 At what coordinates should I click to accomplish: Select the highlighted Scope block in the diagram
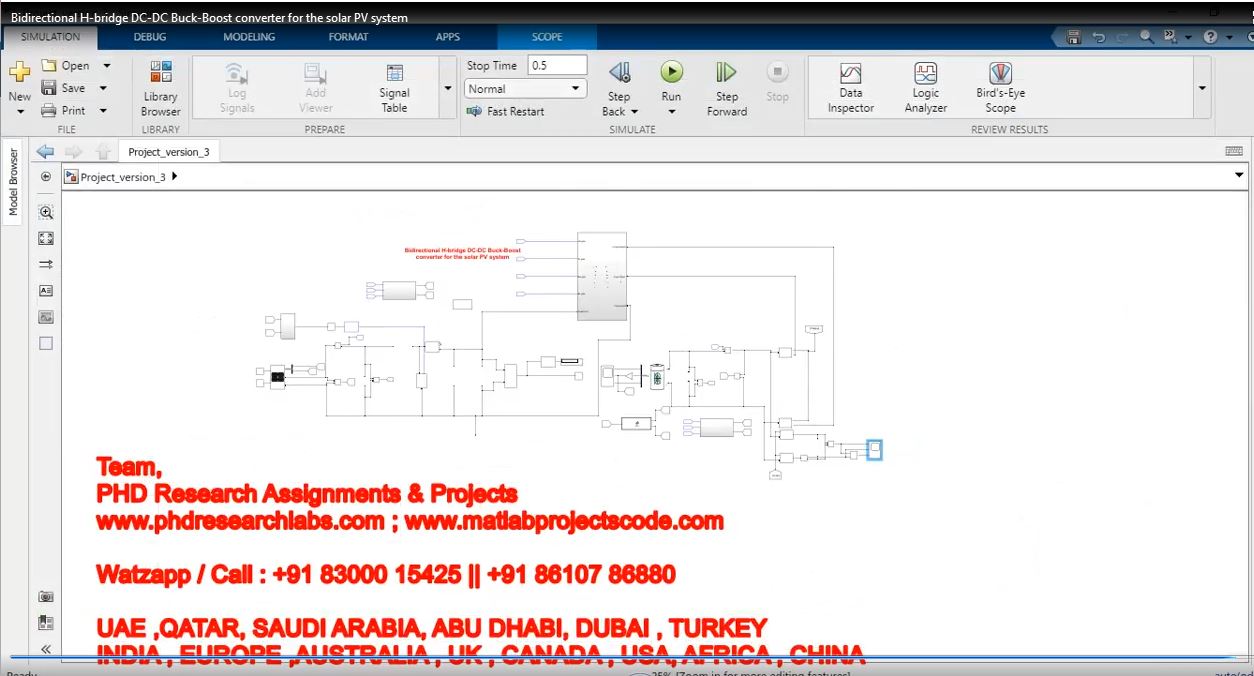click(874, 449)
